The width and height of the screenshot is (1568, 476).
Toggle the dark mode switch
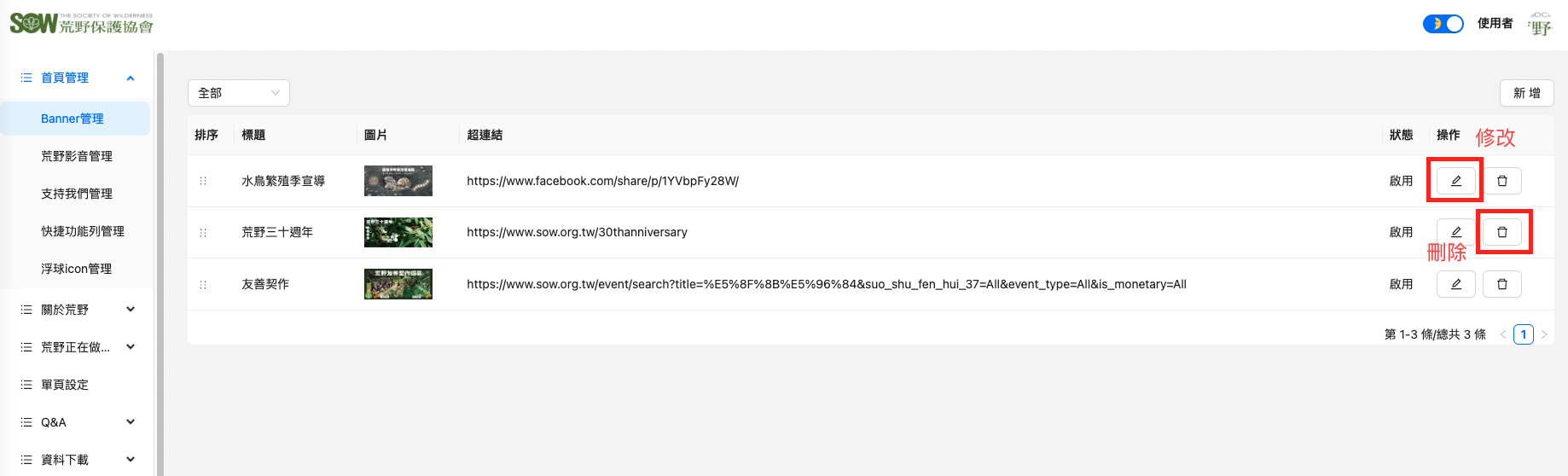pos(1443,24)
